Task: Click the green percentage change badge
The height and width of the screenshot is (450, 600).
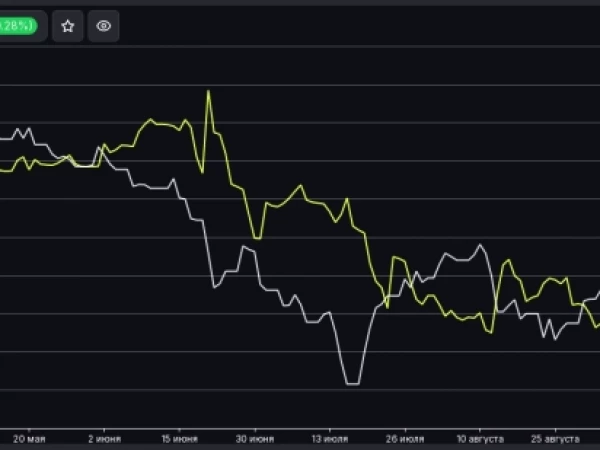Action: [x=18, y=26]
